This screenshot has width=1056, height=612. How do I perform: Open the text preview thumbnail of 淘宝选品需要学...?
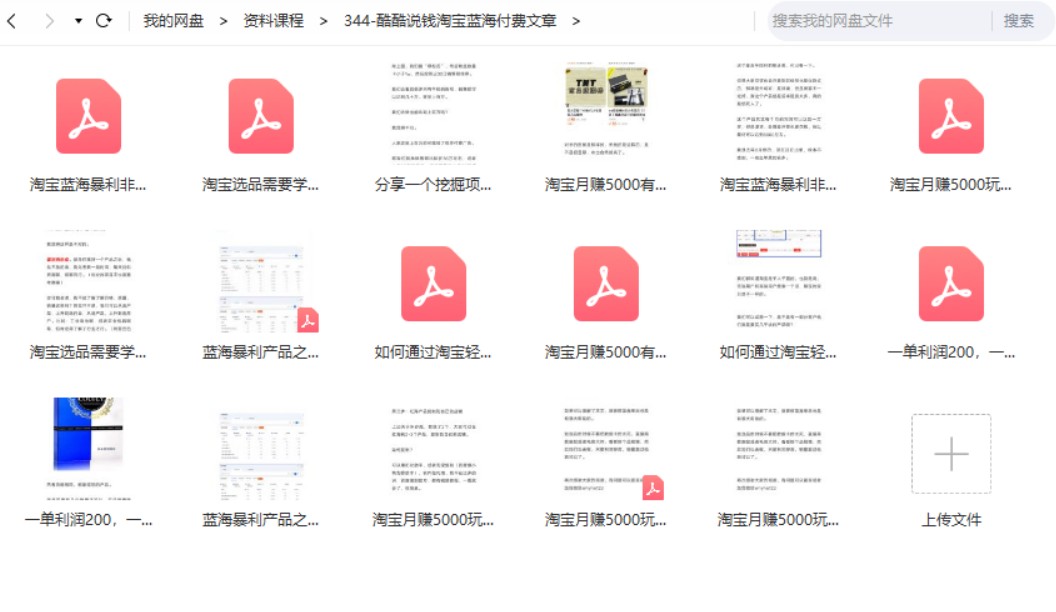pos(88,281)
